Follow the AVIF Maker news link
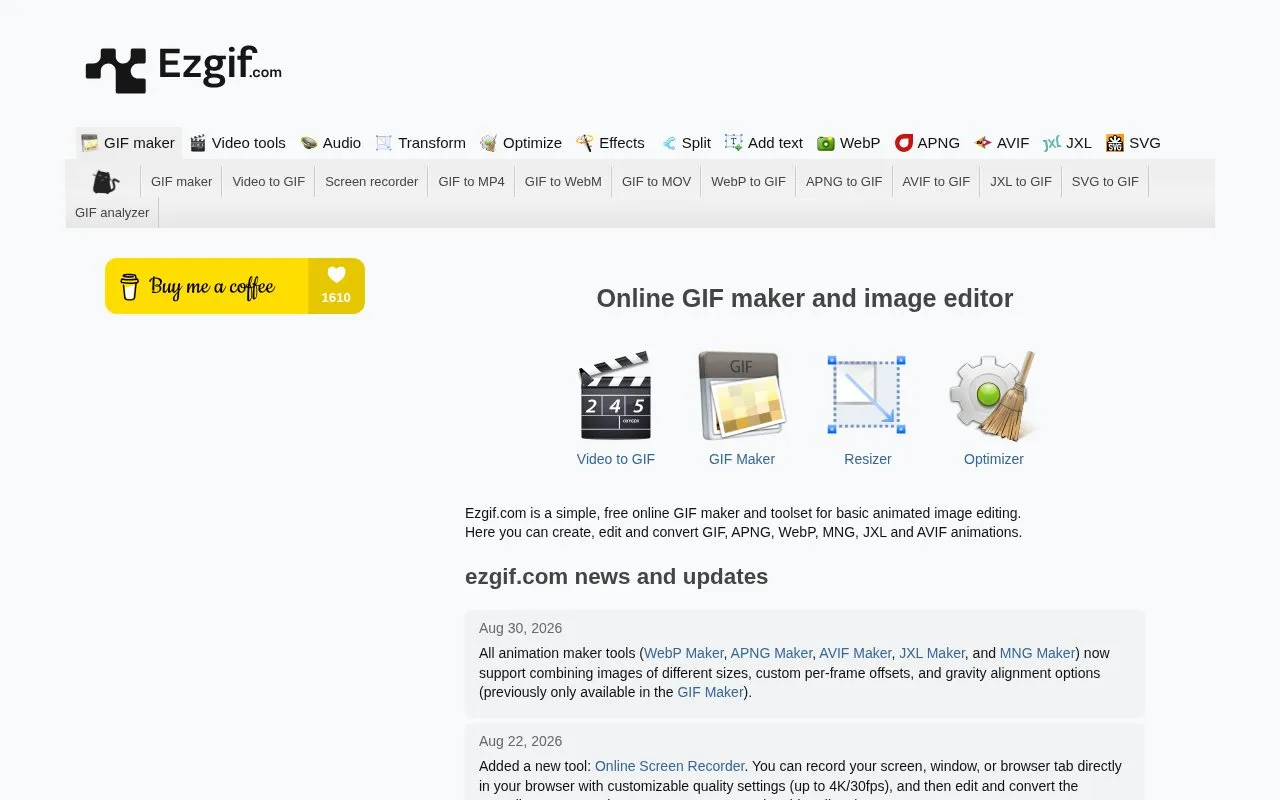Screen dimensions: 1280x800 coord(855,653)
